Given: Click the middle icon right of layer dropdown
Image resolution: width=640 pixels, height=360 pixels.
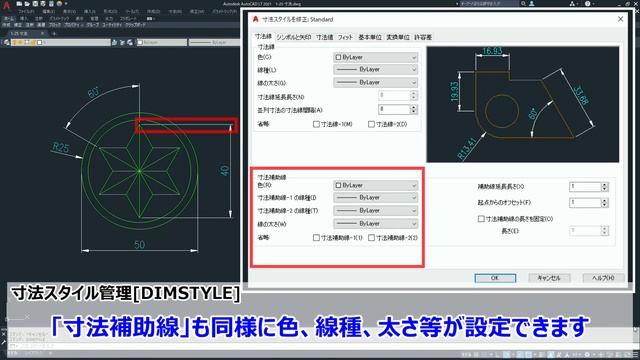Looking at the screenshot, I should (122, 42).
